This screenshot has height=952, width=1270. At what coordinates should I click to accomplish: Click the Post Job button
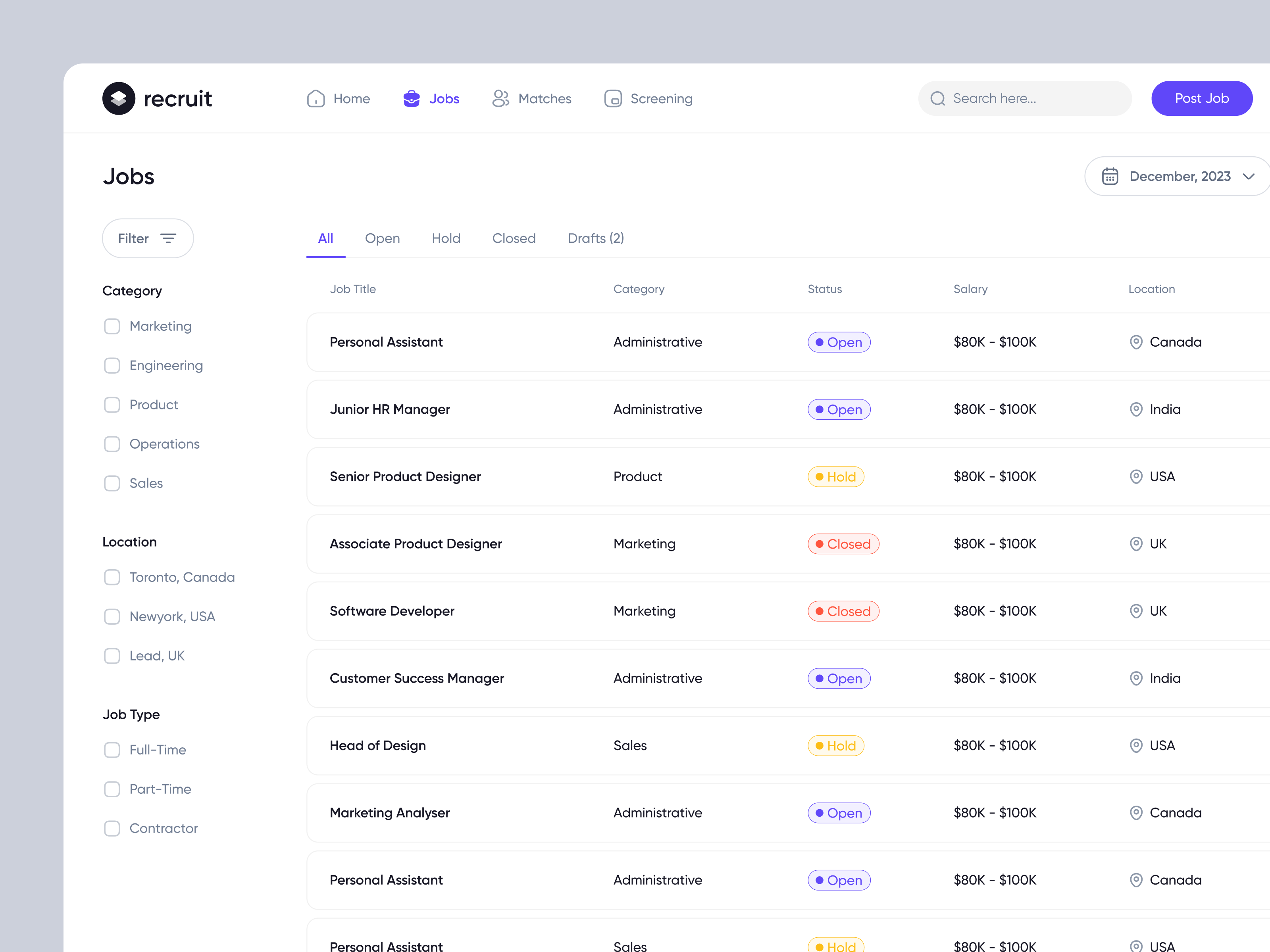tap(1202, 98)
